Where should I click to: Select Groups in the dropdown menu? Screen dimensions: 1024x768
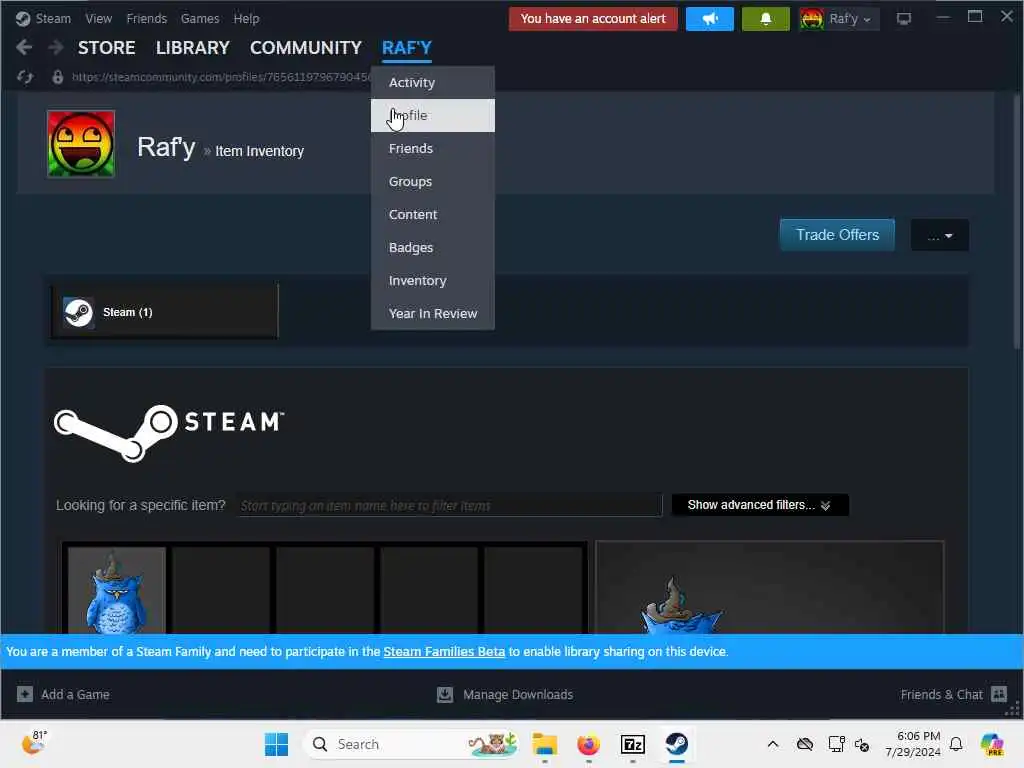[x=432, y=182]
